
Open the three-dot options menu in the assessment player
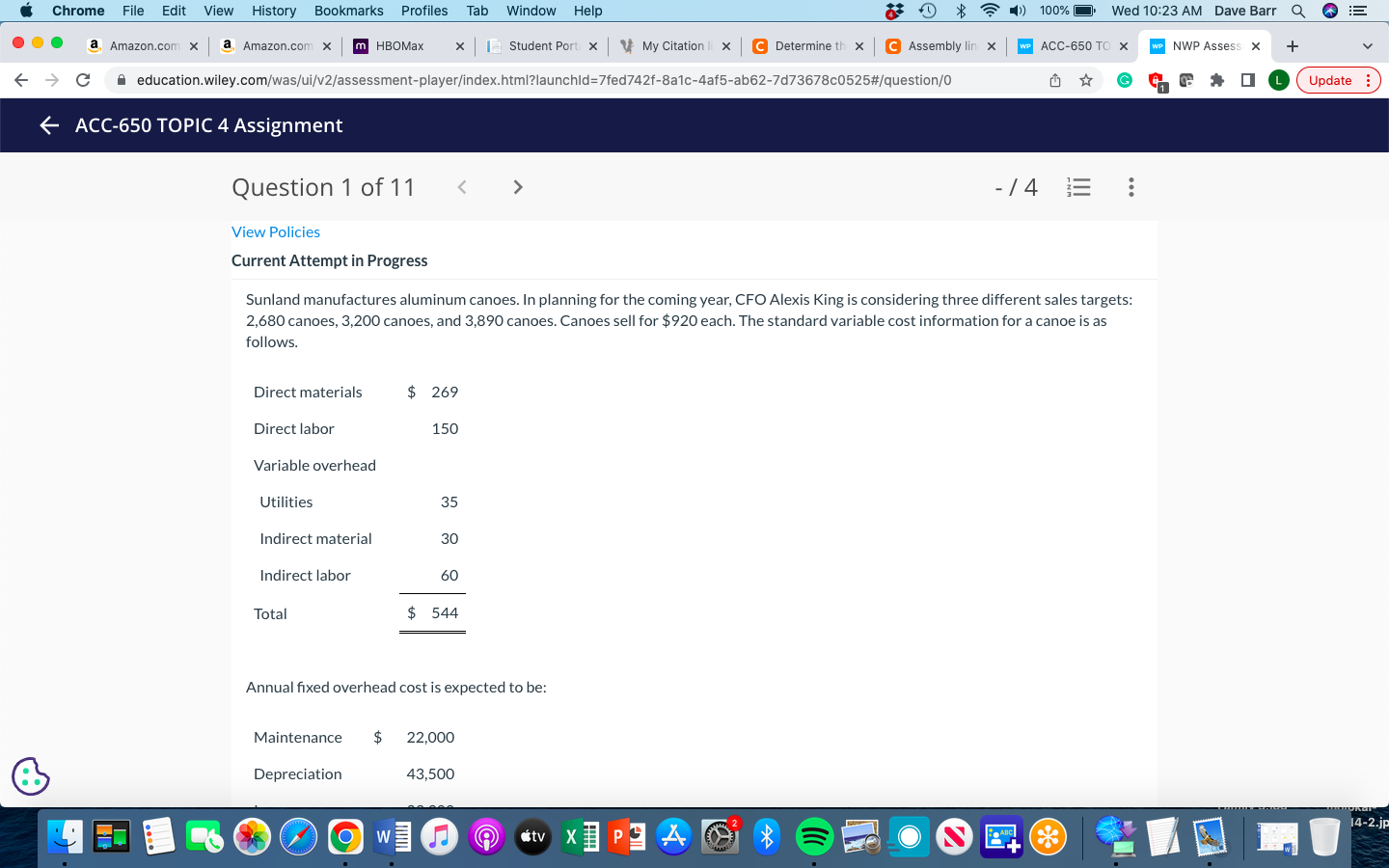1130,187
